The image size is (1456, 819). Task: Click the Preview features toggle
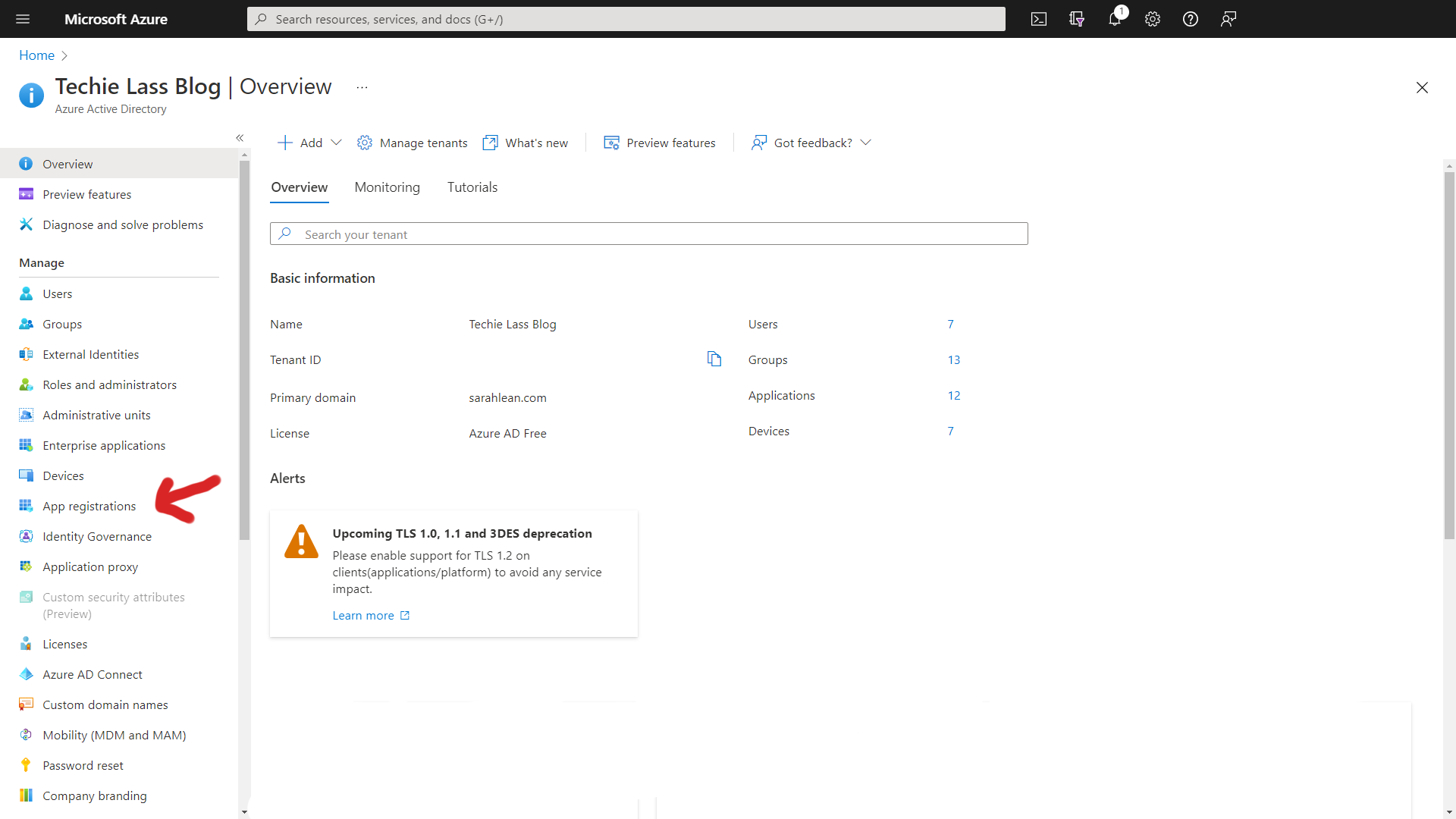click(658, 142)
